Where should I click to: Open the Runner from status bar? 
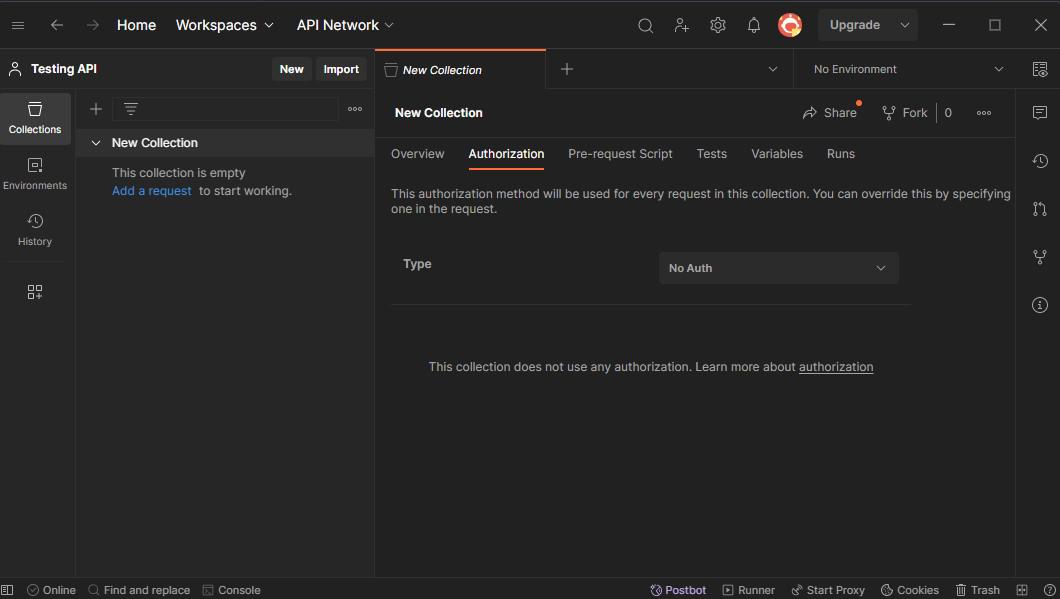click(x=748, y=590)
